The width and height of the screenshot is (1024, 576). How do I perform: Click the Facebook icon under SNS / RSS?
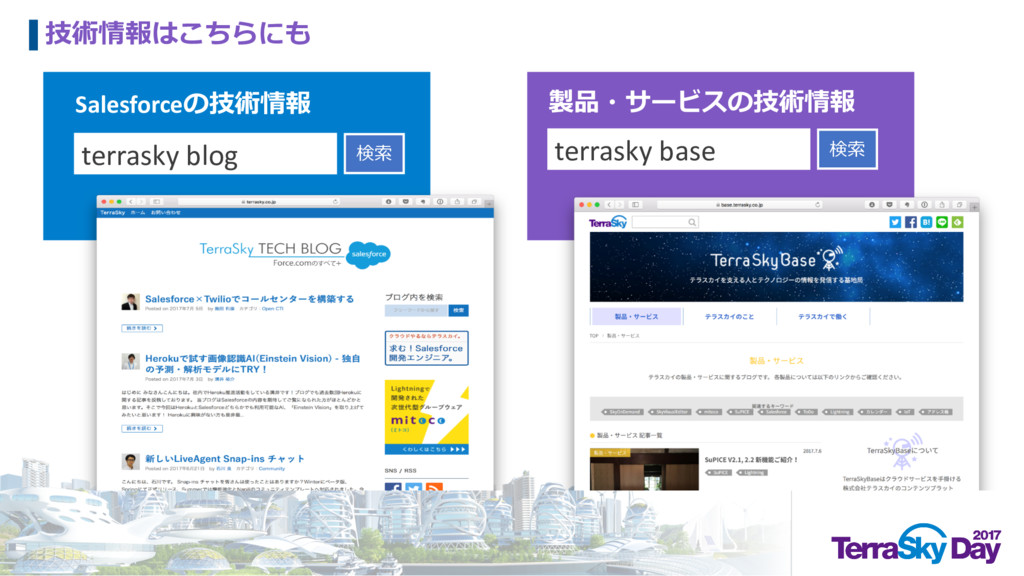[393, 487]
